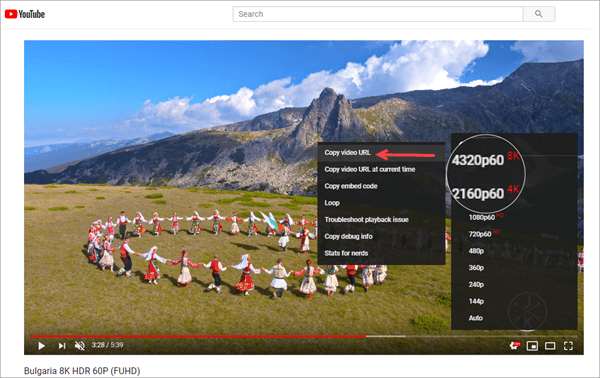
Task: Open Troubleshoot playback issue
Action: tap(381, 220)
